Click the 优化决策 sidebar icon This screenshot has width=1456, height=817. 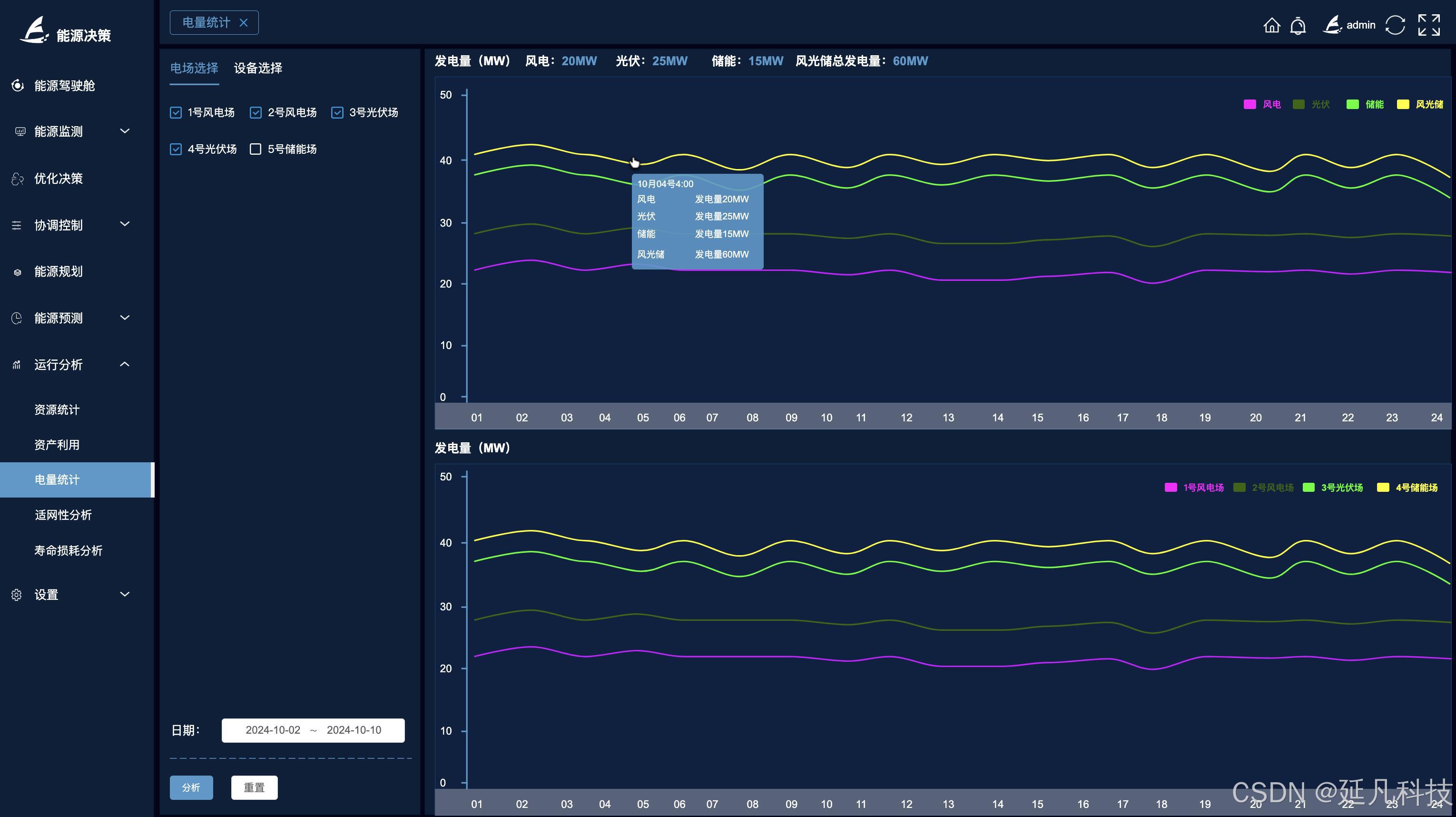[18, 179]
